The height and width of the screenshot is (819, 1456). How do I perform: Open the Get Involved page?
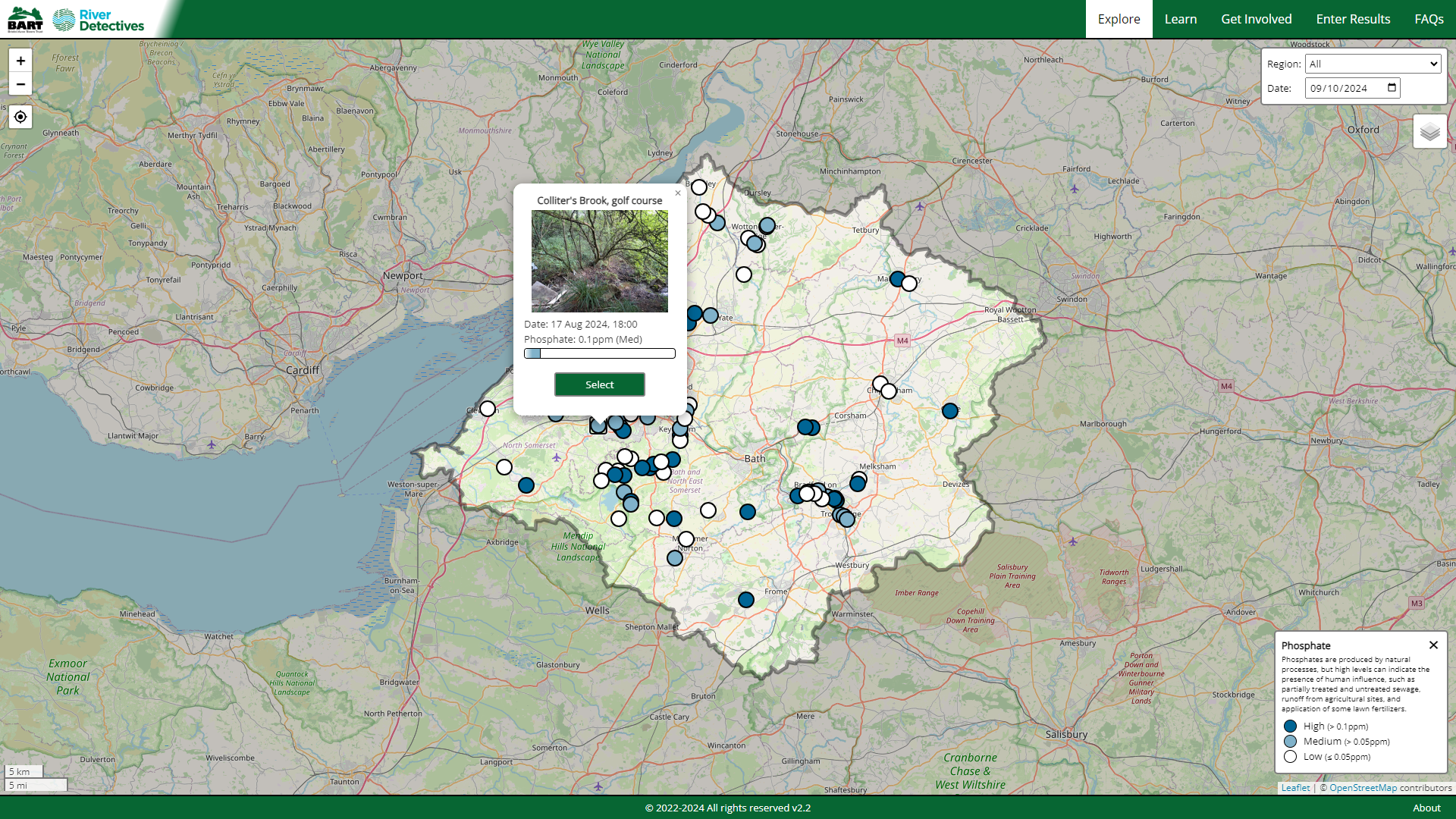1256,19
